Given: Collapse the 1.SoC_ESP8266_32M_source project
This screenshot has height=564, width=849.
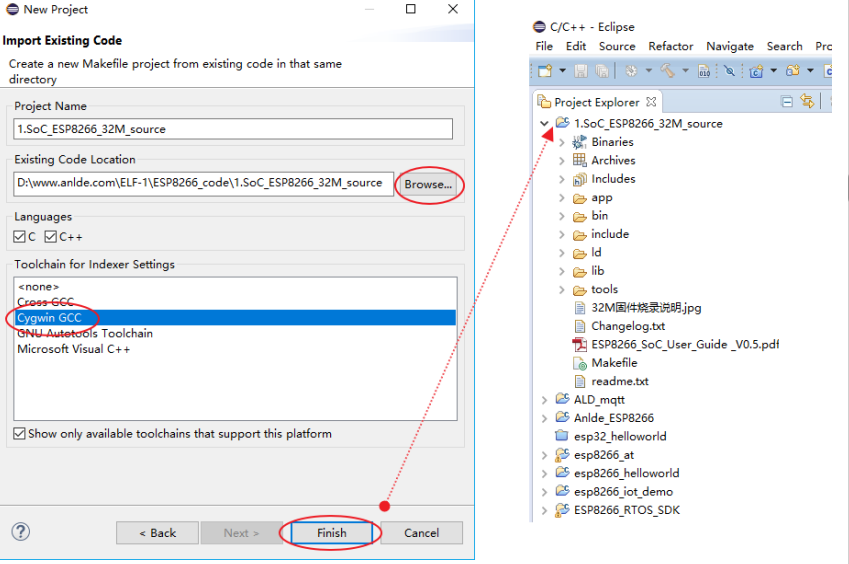Looking at the screenshot, I should [545, 124].
